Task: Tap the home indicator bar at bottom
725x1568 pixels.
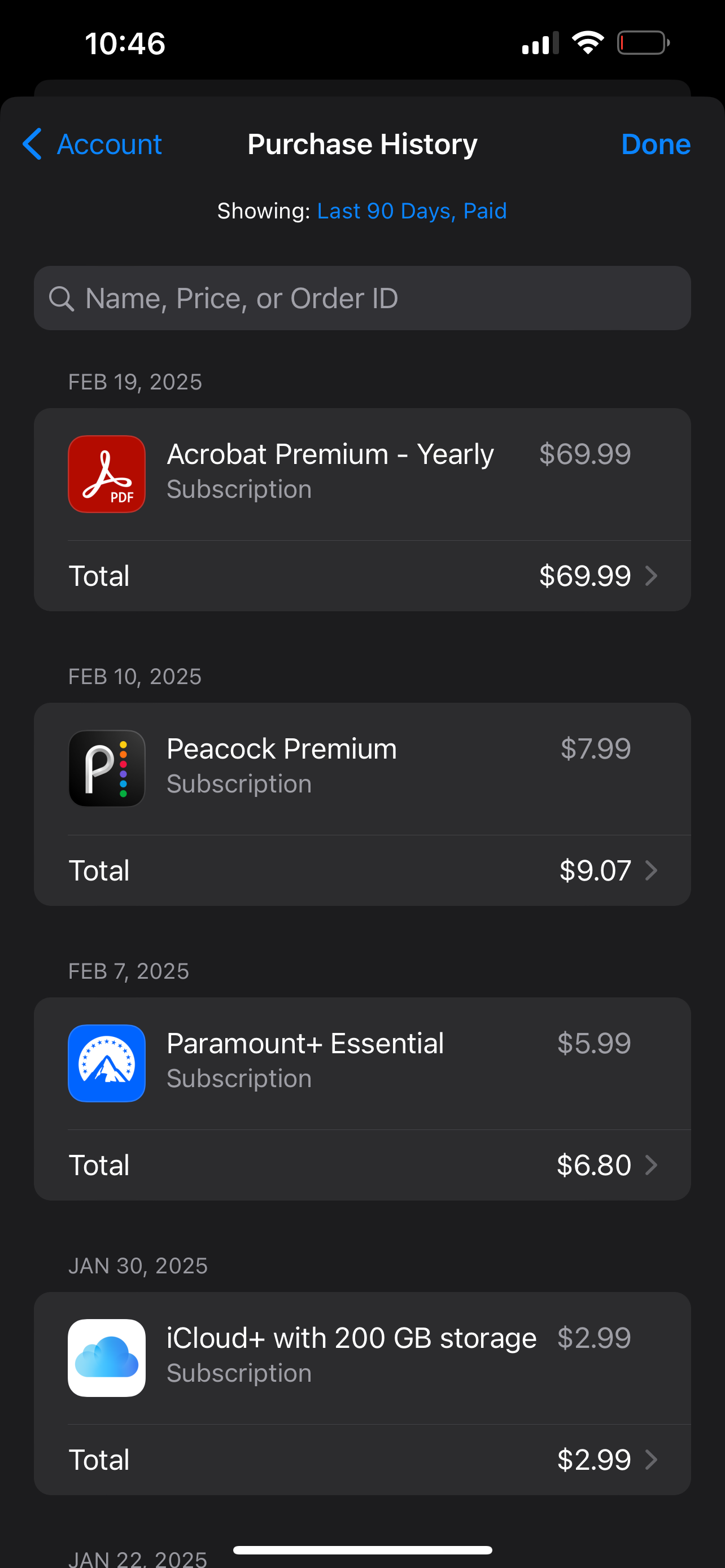Action: (x=362, y=1547)
